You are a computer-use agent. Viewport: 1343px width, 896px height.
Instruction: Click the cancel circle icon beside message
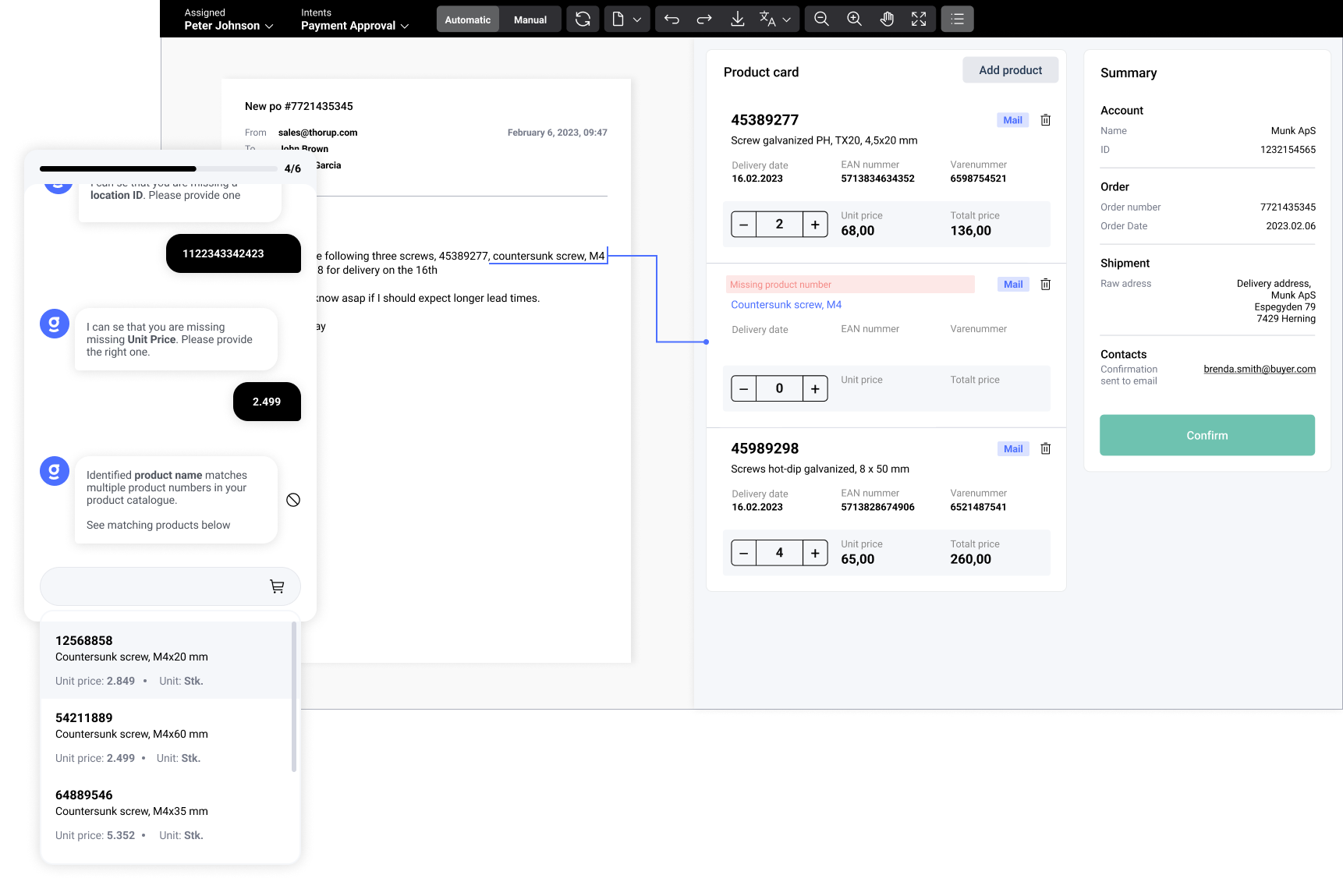[293, 500]
